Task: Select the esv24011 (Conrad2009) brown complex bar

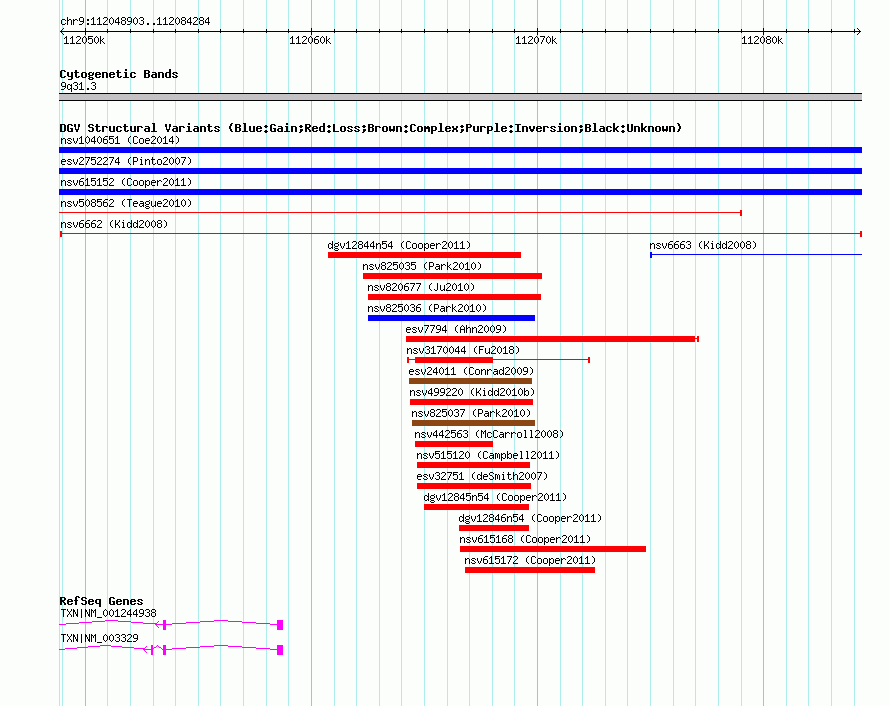Action: coord(471,381)
